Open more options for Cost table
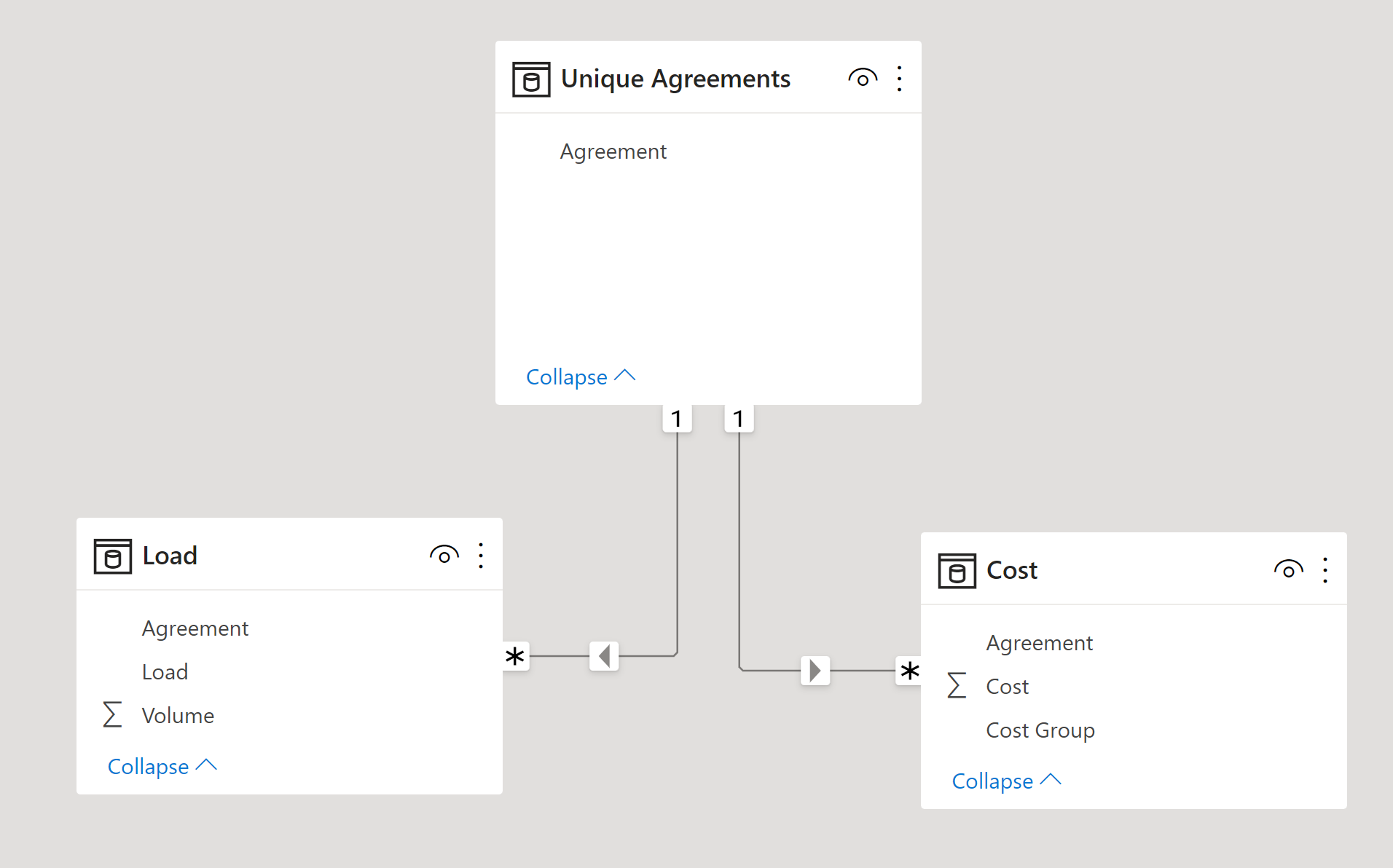Image resolution: width=1393 pixels, height=868 pixels. click(x=1325, y=570)
